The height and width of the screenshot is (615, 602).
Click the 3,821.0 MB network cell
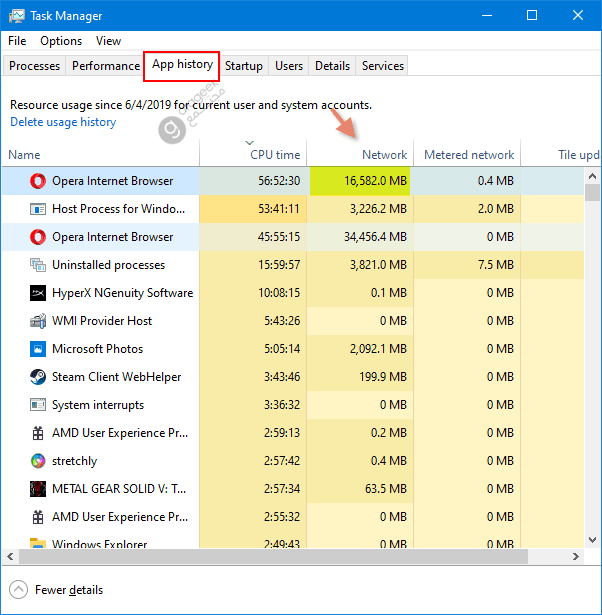[x=360, y=265]
